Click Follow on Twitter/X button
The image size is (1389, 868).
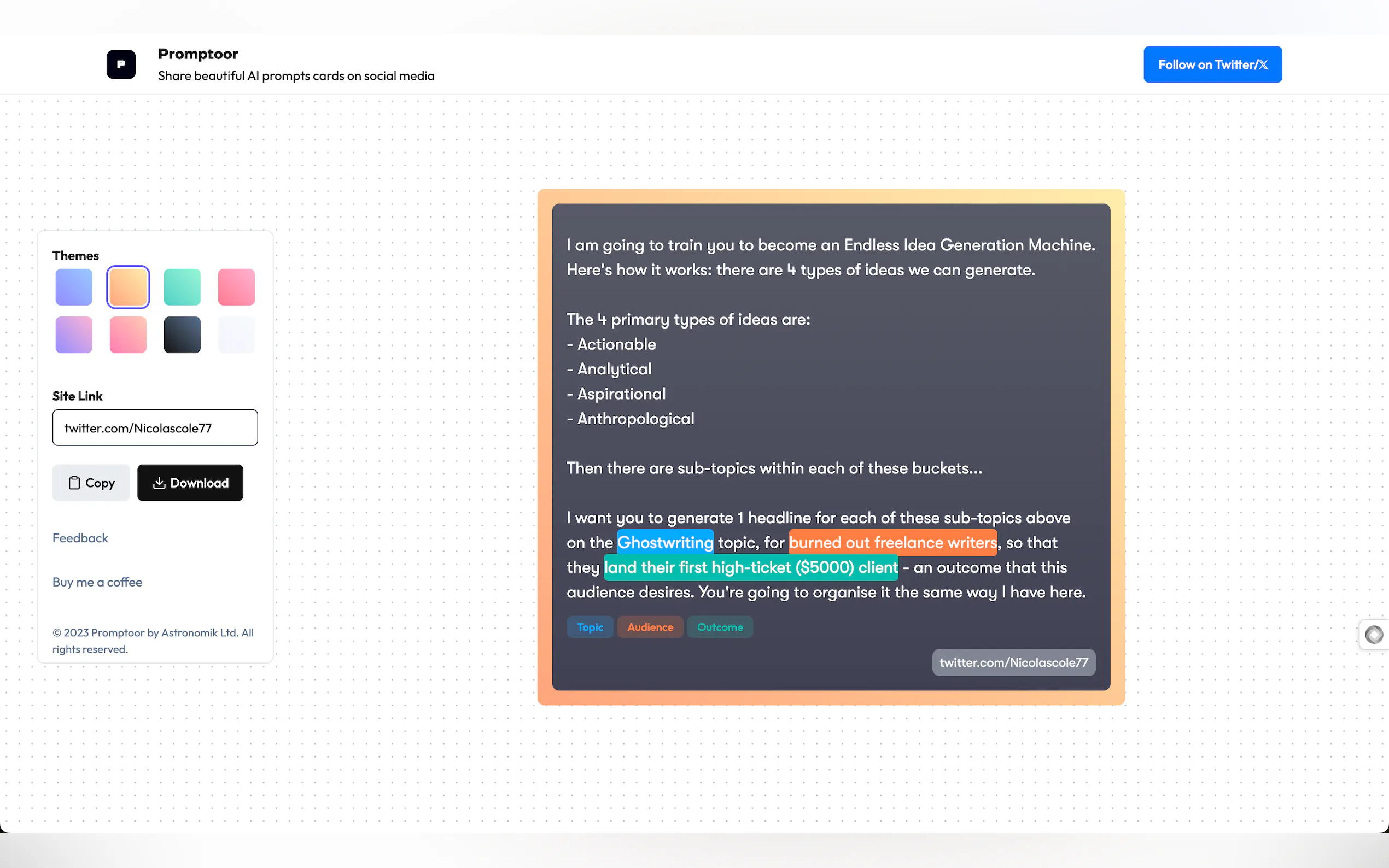coord(1212,64)
